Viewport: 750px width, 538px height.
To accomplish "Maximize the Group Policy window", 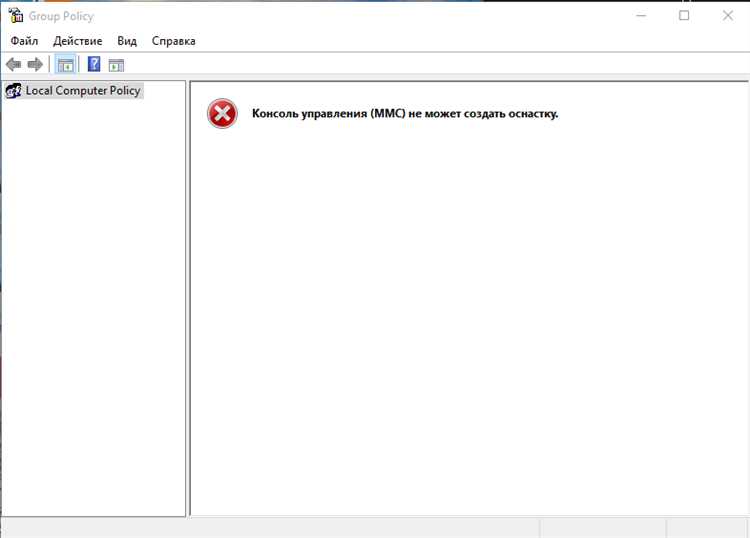I will coord(684,16).
